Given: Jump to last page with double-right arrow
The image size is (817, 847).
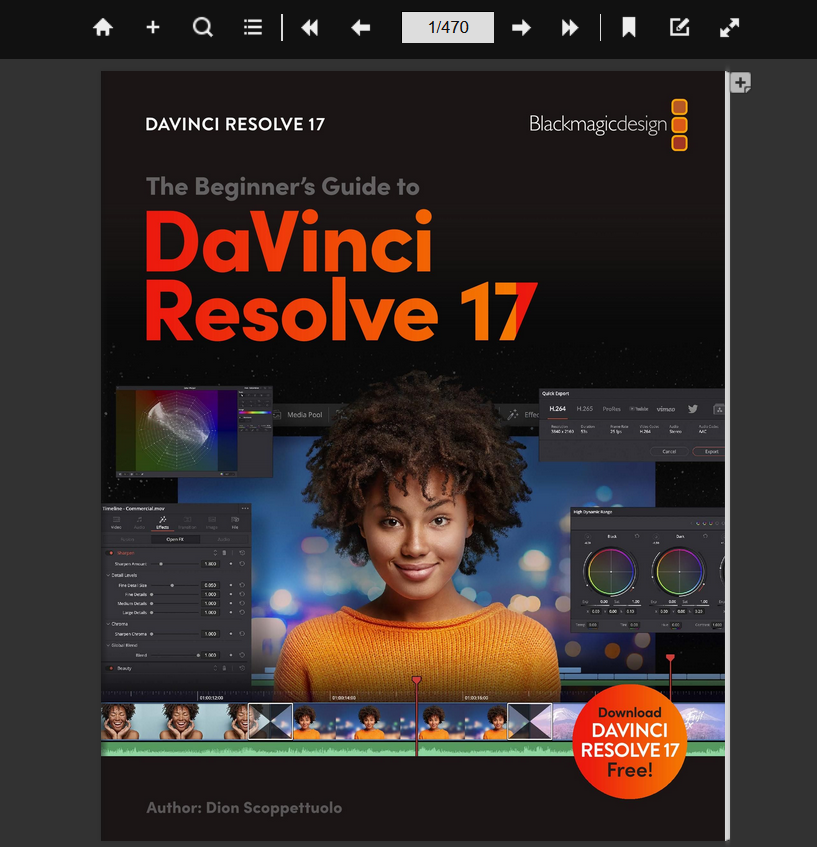Looking at the screenshot, I should [570, 27].
